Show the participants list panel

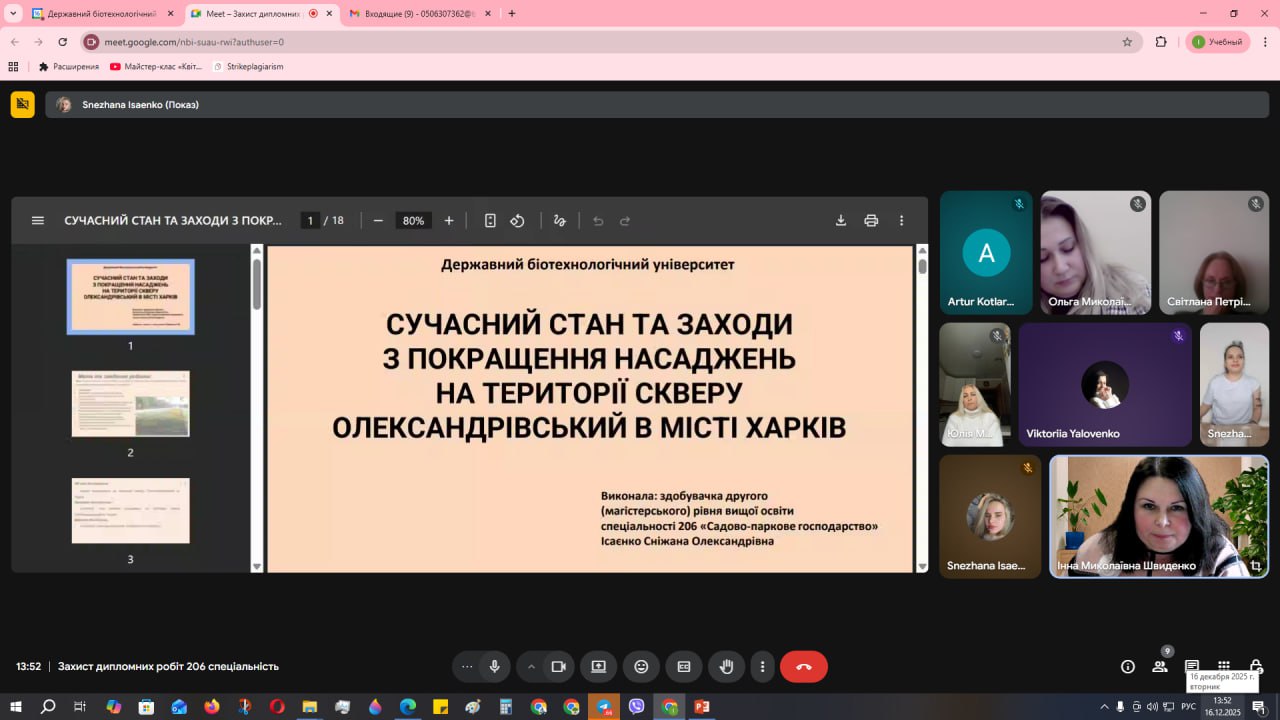pyautogui.click(x=1160, y=667)
